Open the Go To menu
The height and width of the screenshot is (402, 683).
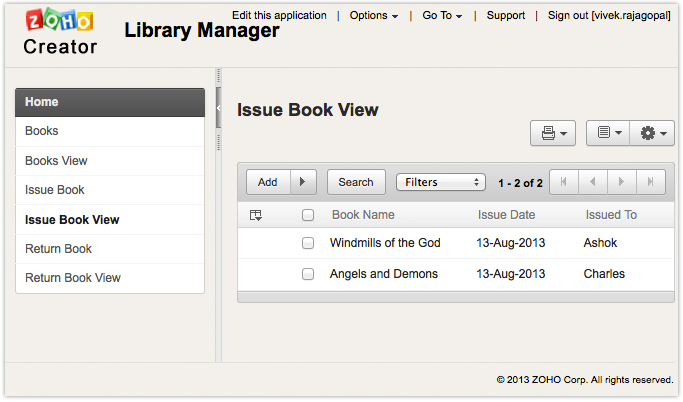(x=442, y=16)
